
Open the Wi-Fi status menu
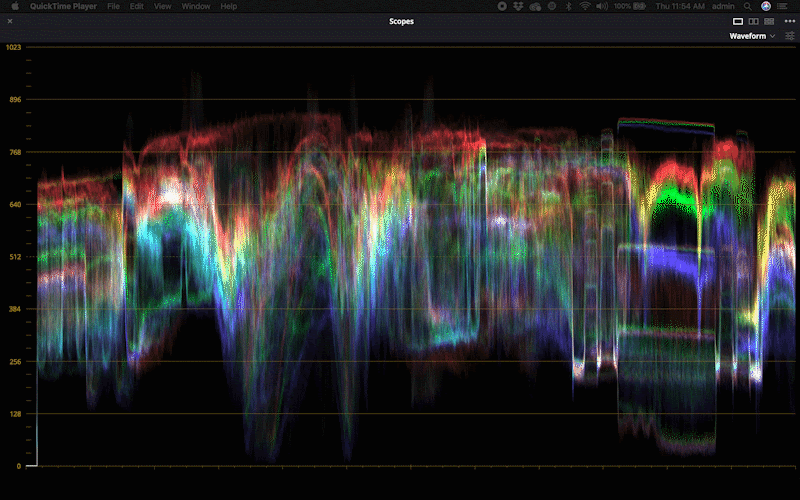(584, 6)
